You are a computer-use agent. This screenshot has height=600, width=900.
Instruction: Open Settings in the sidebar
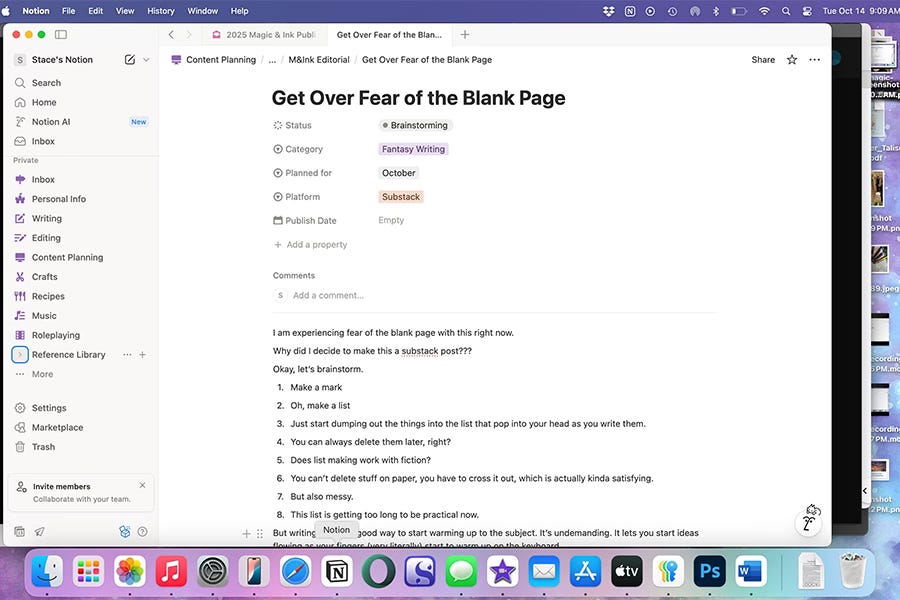point(48,407)
